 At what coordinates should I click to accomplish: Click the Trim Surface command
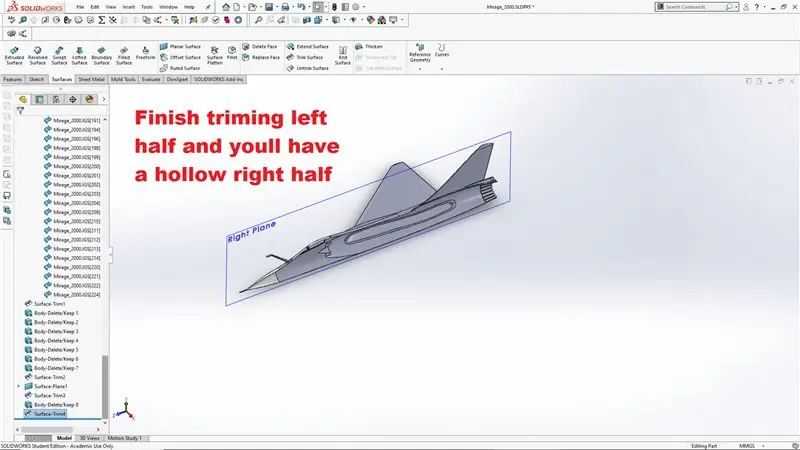pos(305,57)
